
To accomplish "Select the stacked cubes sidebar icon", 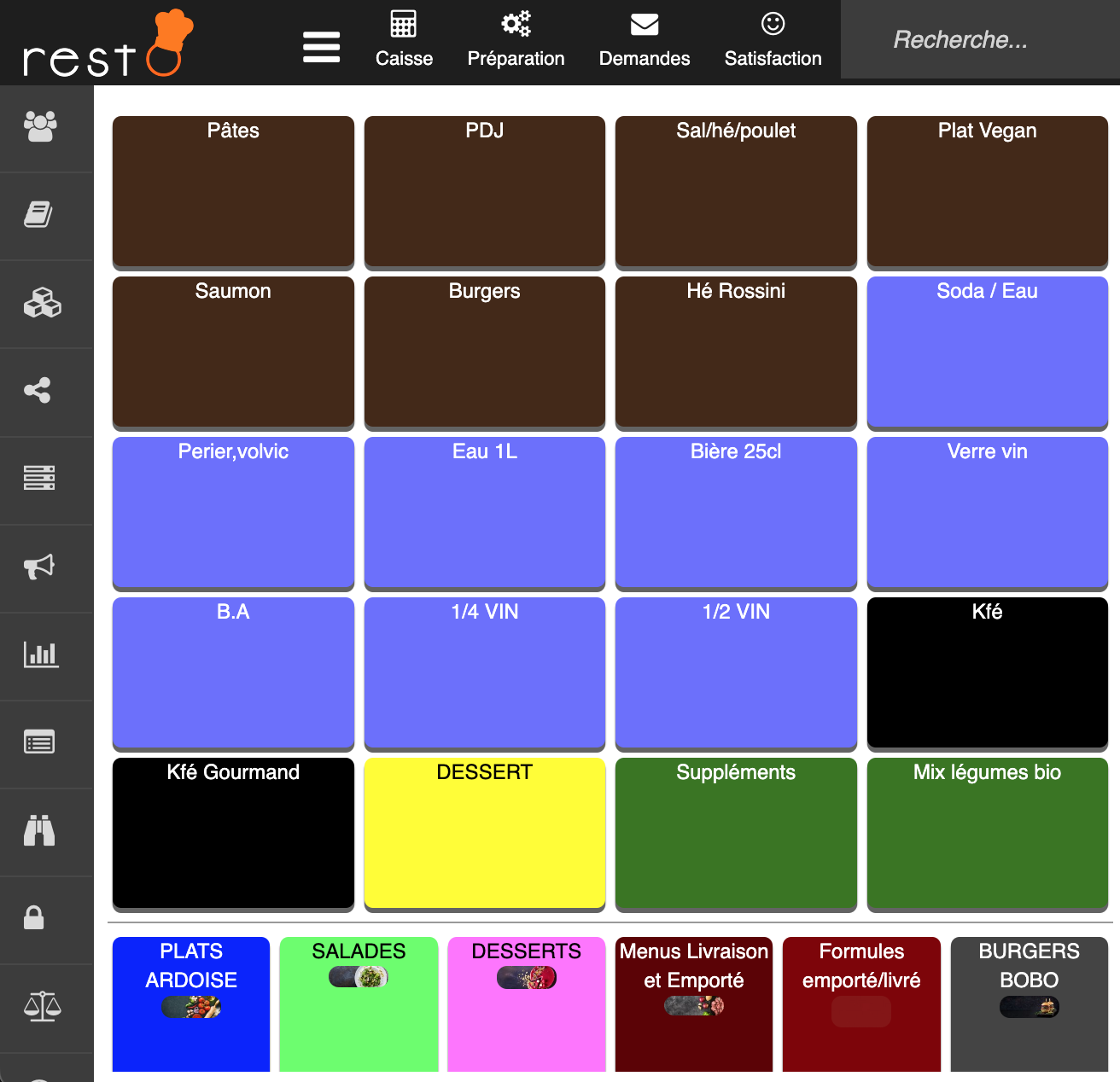I will [42, 303].
